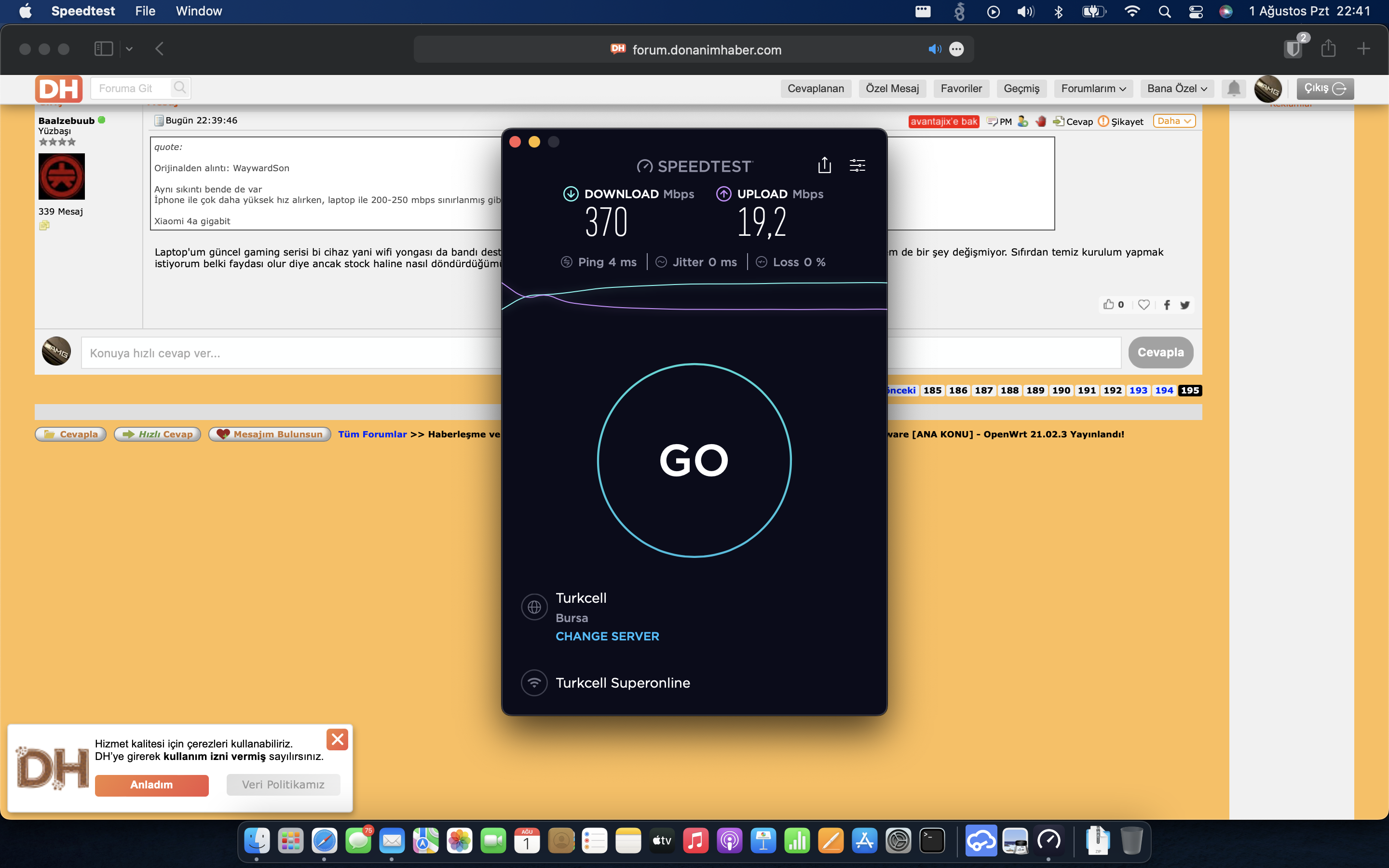Open Terminal from the Dock
1389x868 pixels.
coord(932,841)
